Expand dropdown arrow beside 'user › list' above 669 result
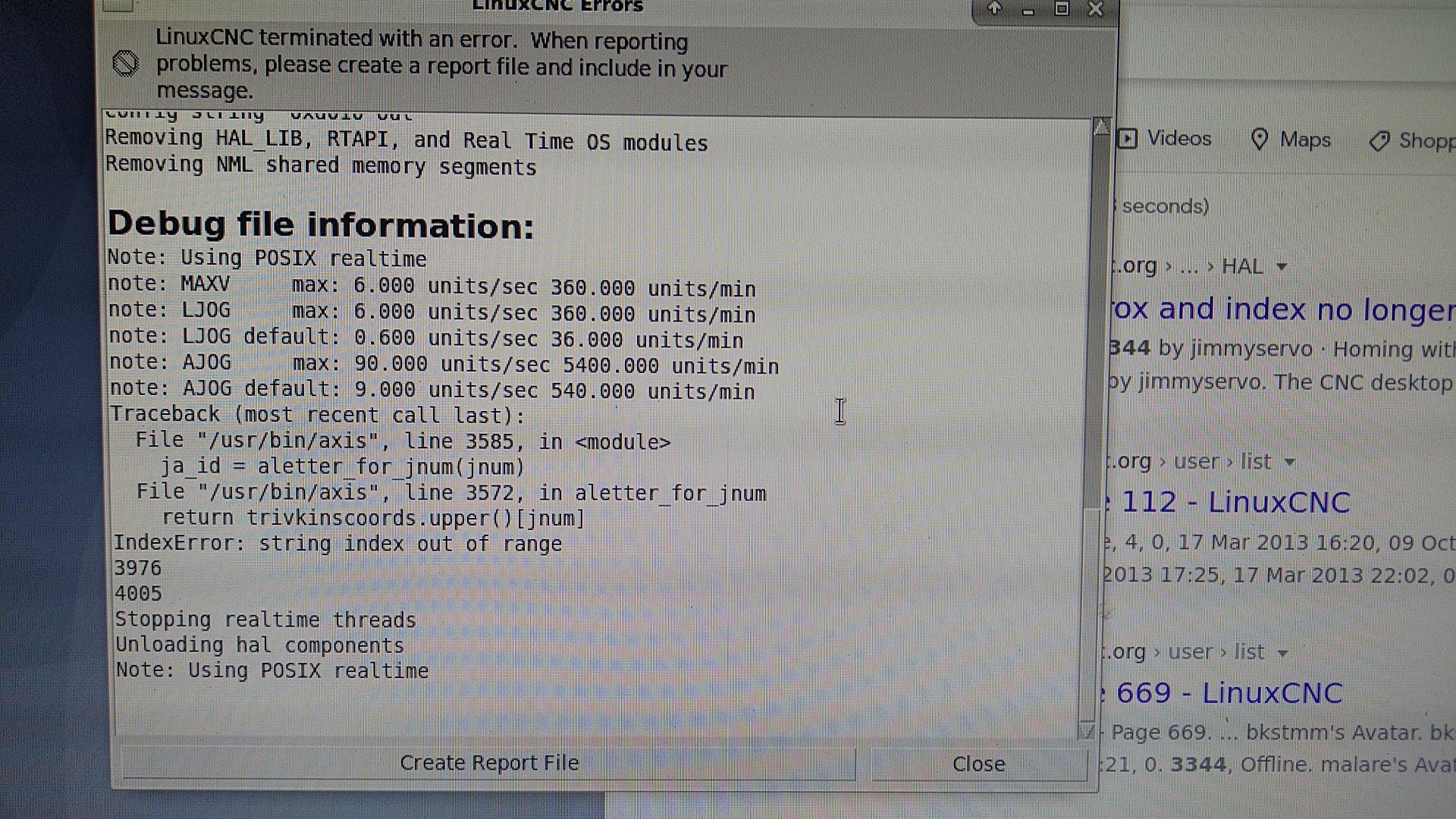Viewport: 1456px width, 819px height. coord(1282,654)
